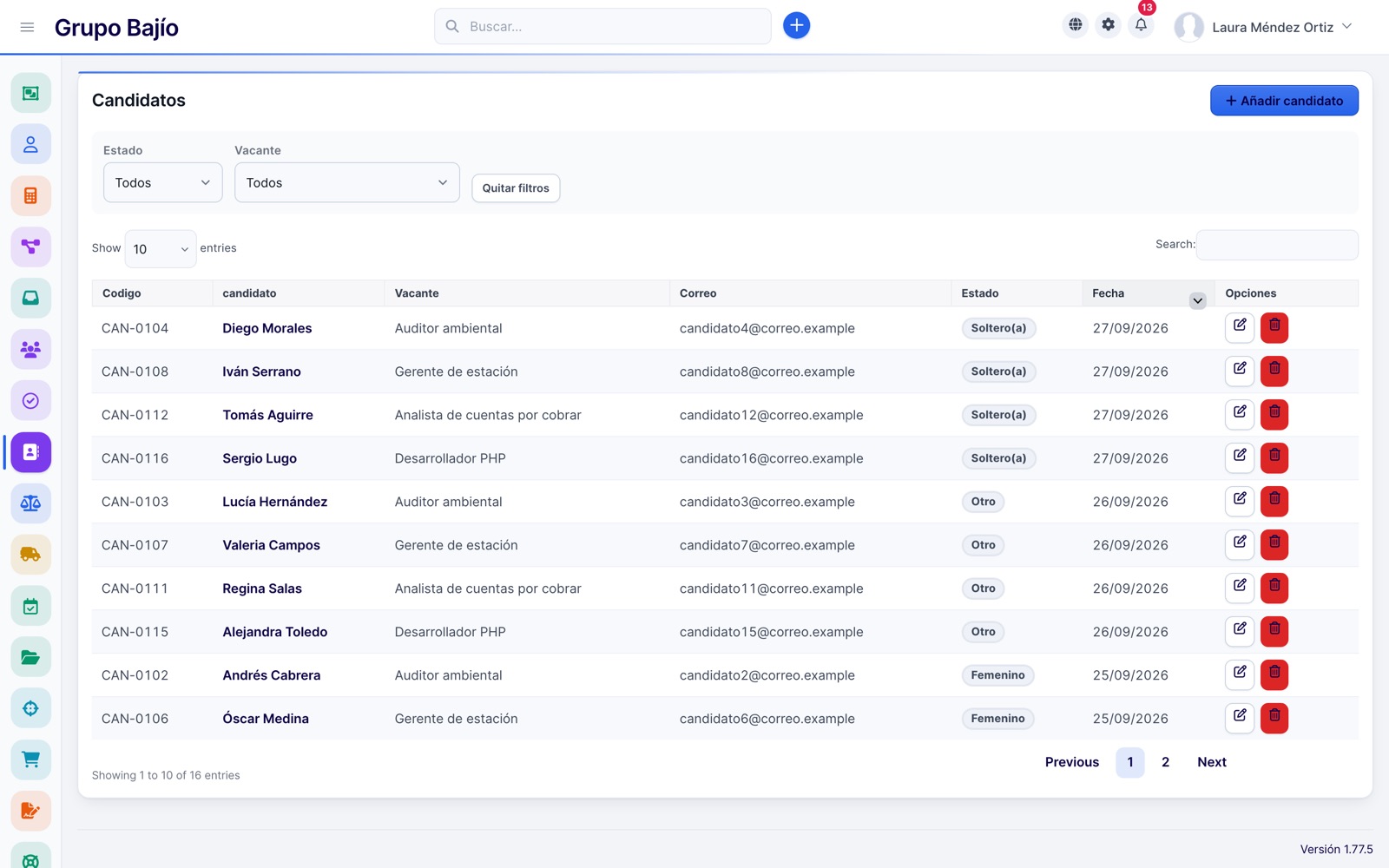Viewport: 1389px width, 868px height.
Task: Open the calculator sidebar icon
Action: tap(30, 195)
